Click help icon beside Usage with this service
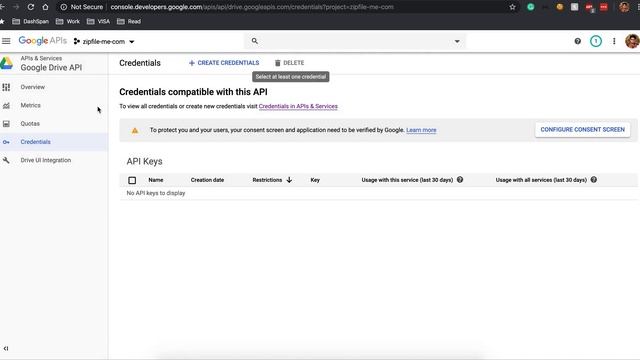Image resolution: width=640 pixels, height=360 pixels. point(460,180)
